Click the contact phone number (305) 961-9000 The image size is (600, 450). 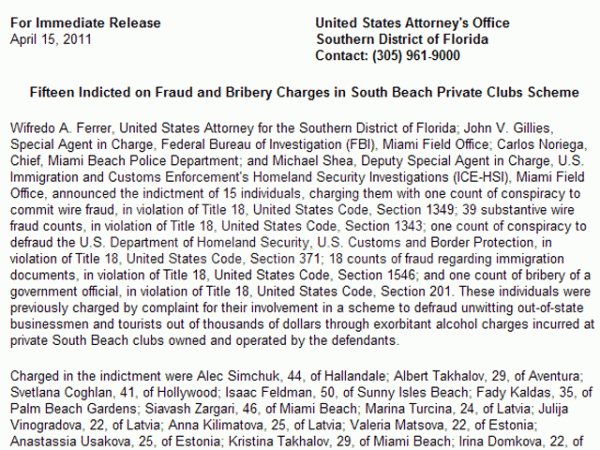tap(416, 56)
